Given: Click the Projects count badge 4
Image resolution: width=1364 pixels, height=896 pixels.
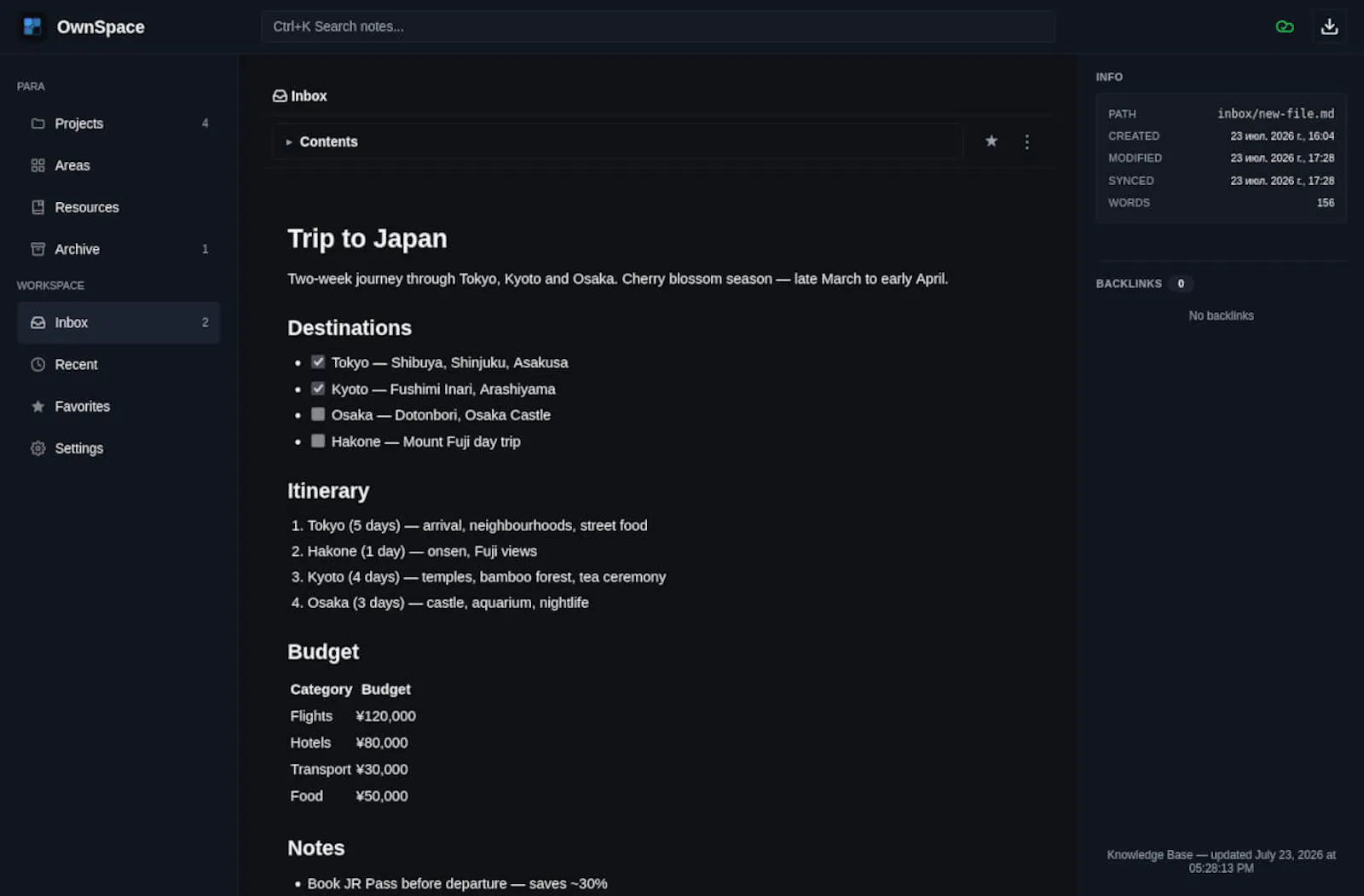Looking at the screenshot, I should 205,124.
